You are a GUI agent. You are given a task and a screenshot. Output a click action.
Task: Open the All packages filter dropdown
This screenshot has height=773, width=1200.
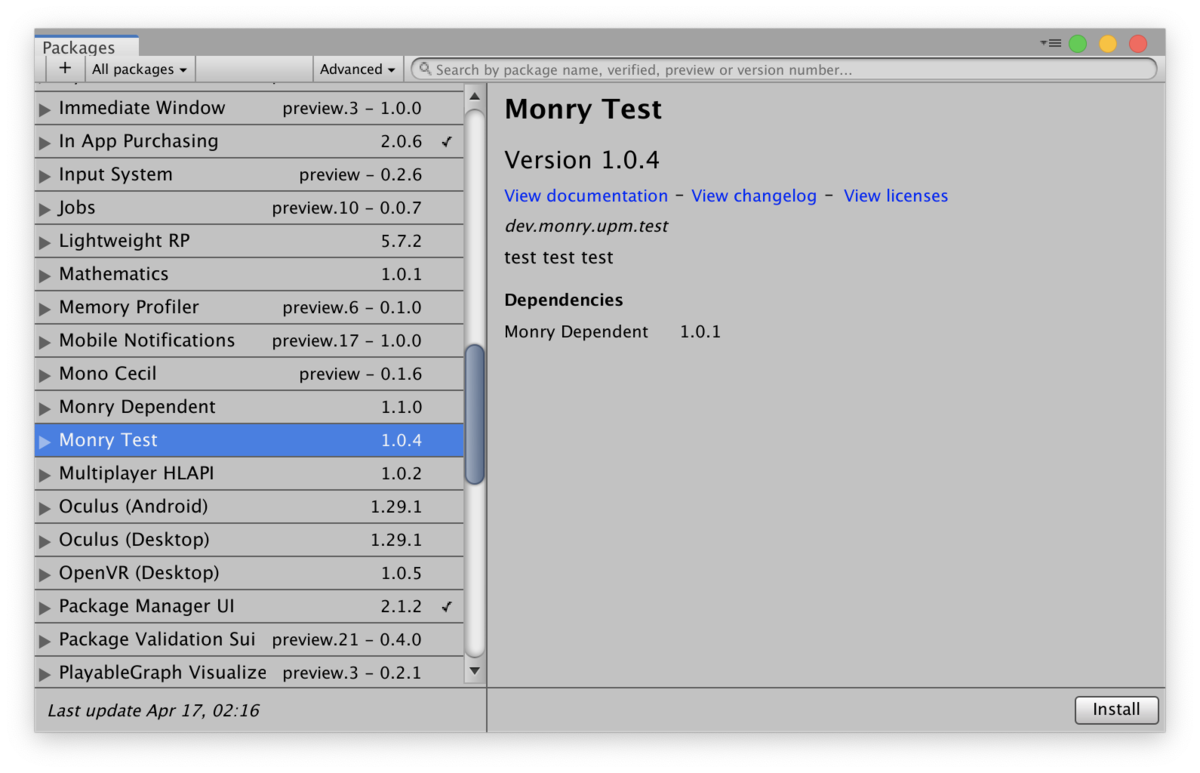[x=140, y=69]
